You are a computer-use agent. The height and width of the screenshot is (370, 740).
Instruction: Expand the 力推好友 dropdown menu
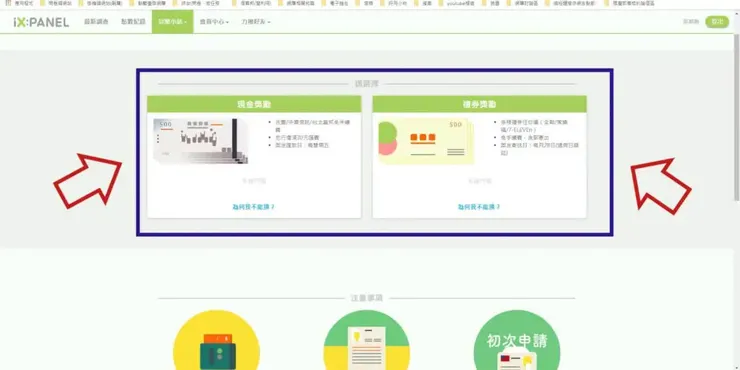tap(255, 22)
